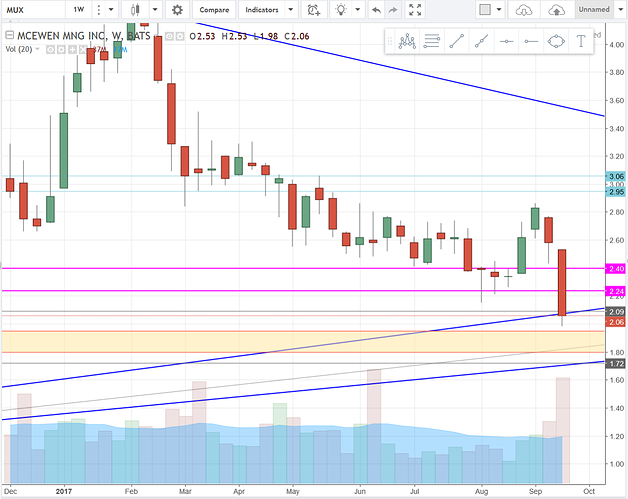The width and height of the screenshot is (628, 499).
Task: Click the gray 2.09 price label
Action: [616, 312]
